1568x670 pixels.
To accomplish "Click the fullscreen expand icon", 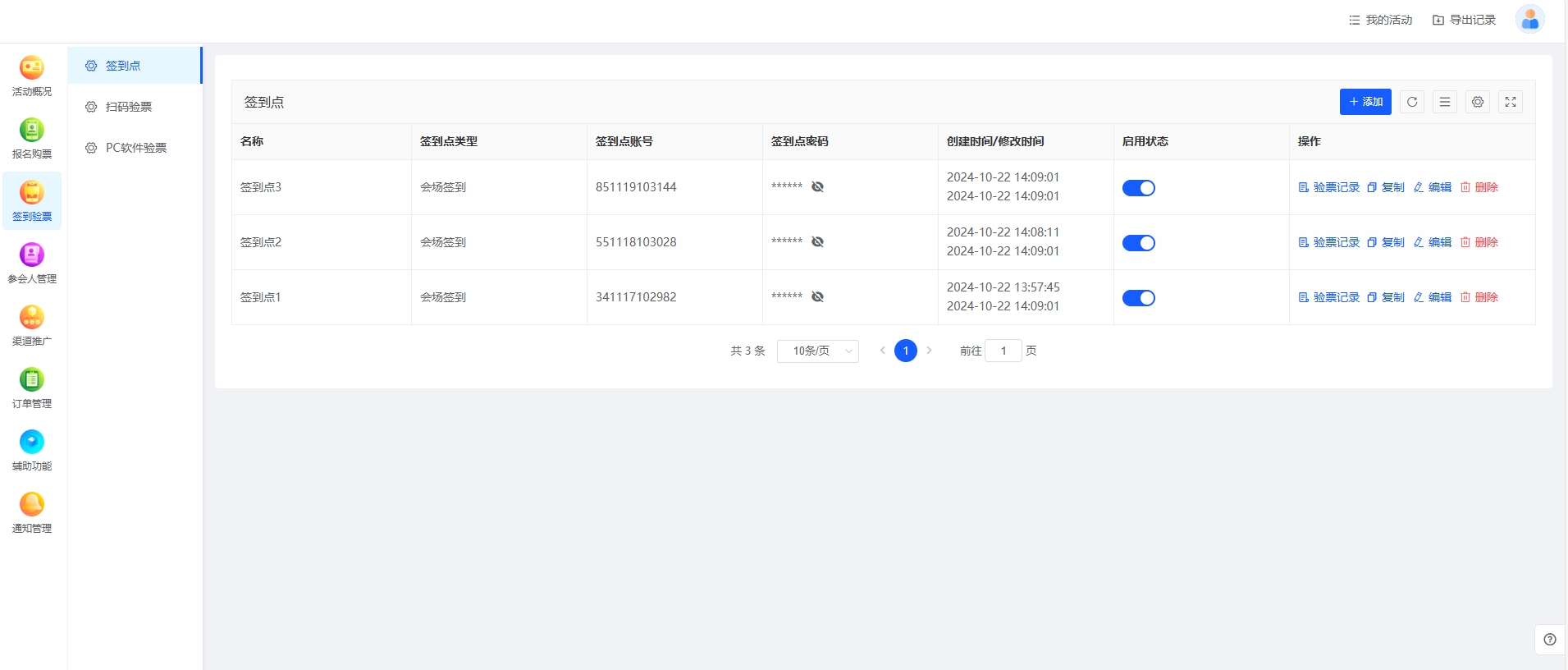I will [x=1510, y=102].
